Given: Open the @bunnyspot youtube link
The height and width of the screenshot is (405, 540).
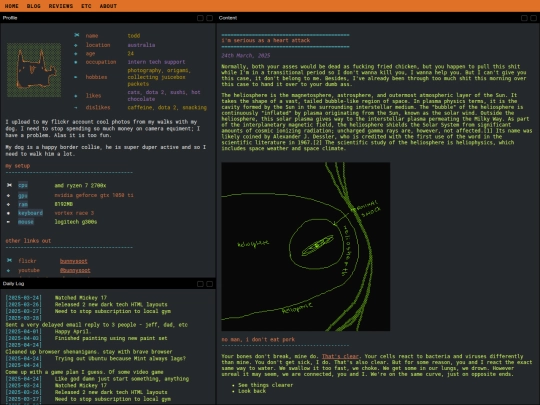Looking at the screenshot, I should [75, 270].
